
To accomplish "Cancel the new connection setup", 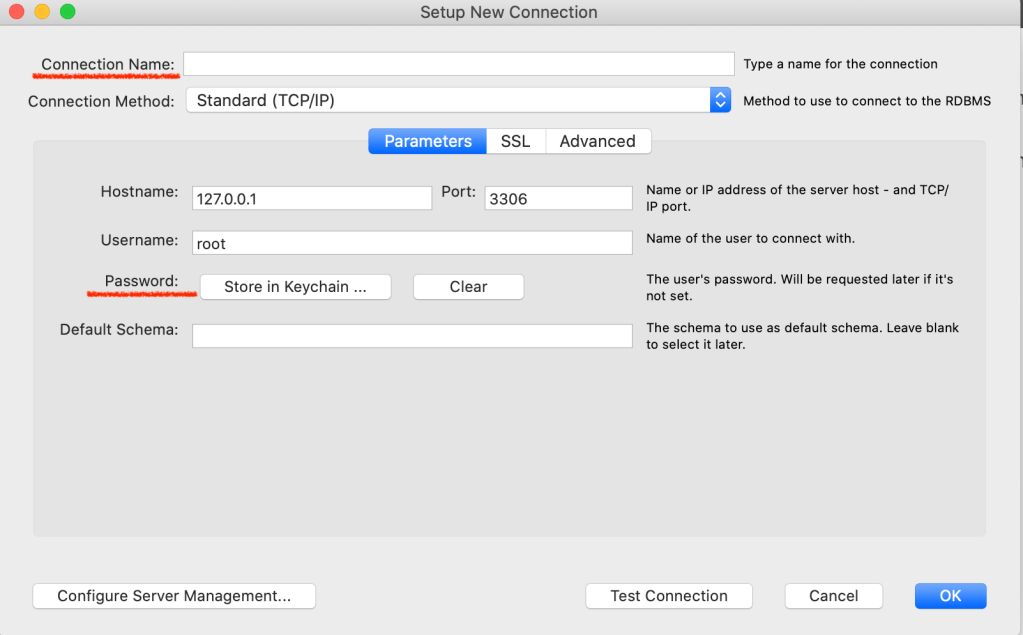I will (x=833, y=596).
